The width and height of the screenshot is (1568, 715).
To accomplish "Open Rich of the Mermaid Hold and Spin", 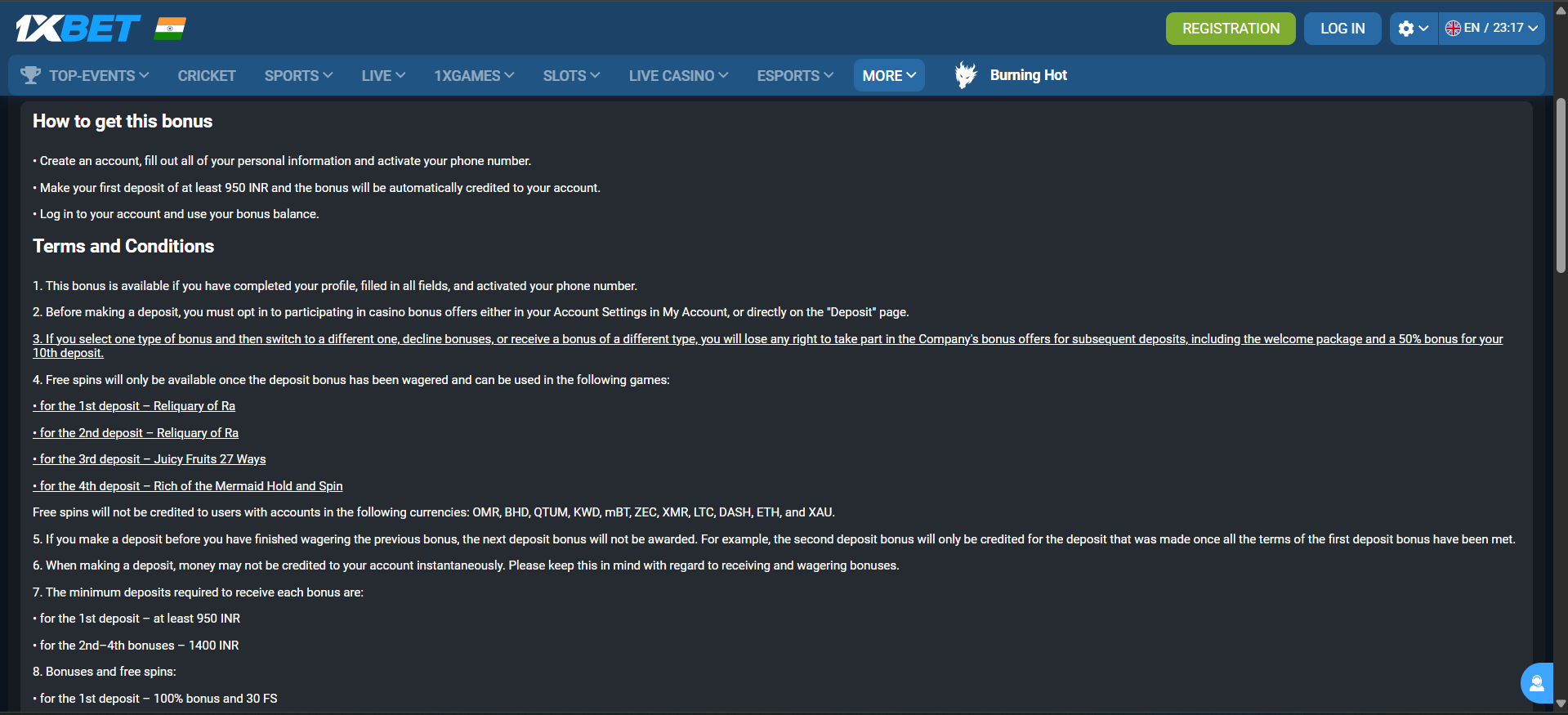I will click(187, 485).
